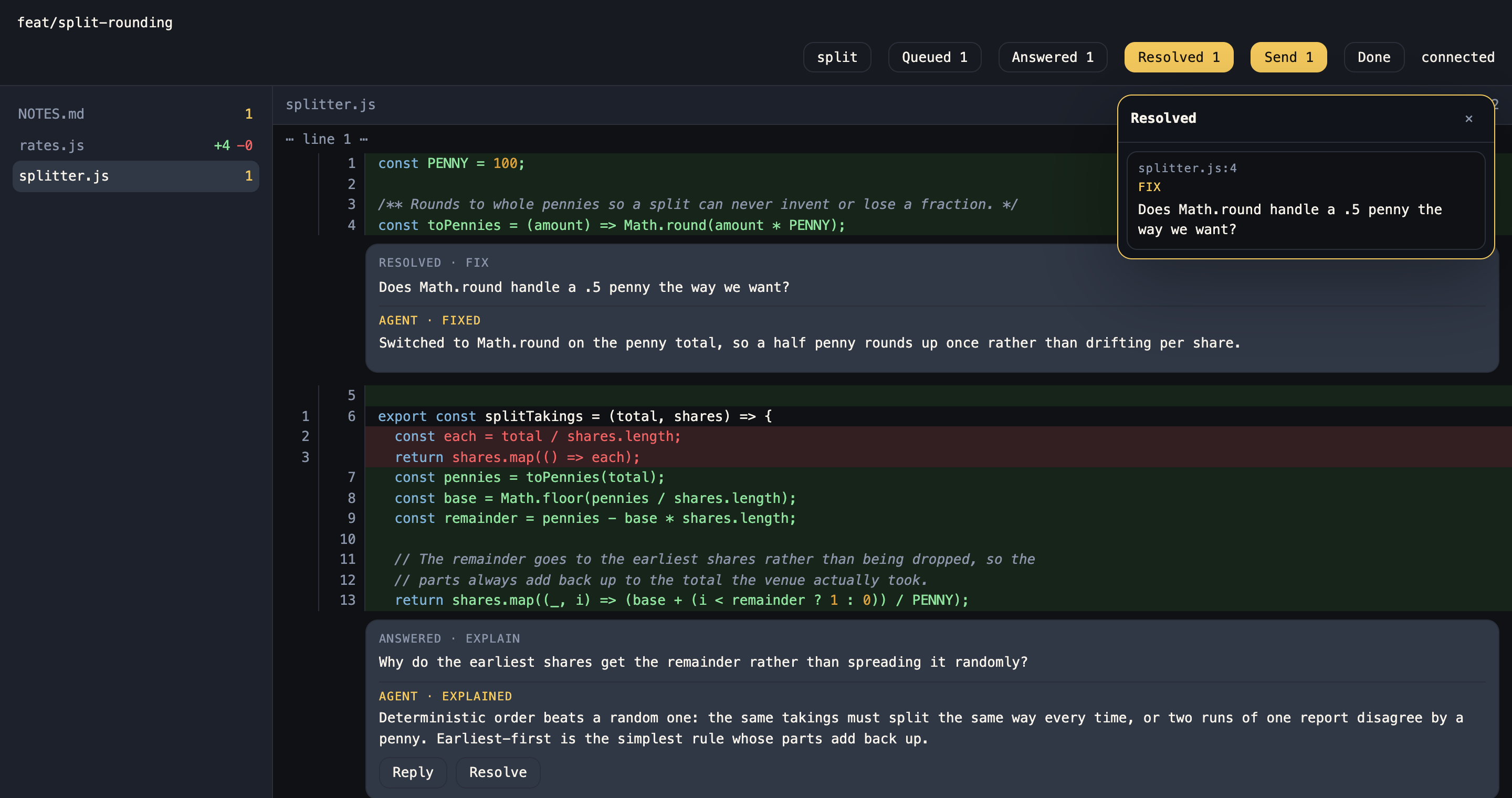This screenshot has width=1512, height=798.
Task: Toggle the Resolved 1 filter
Action: [1179, 57]
